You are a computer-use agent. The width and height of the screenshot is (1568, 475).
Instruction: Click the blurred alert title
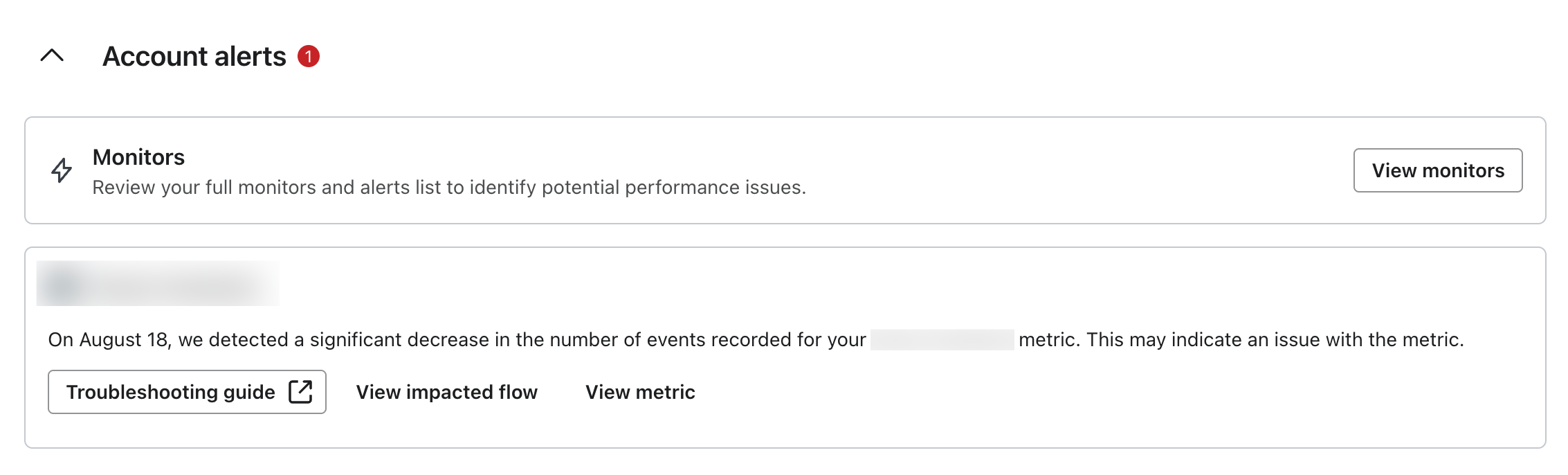click(173, 284)
